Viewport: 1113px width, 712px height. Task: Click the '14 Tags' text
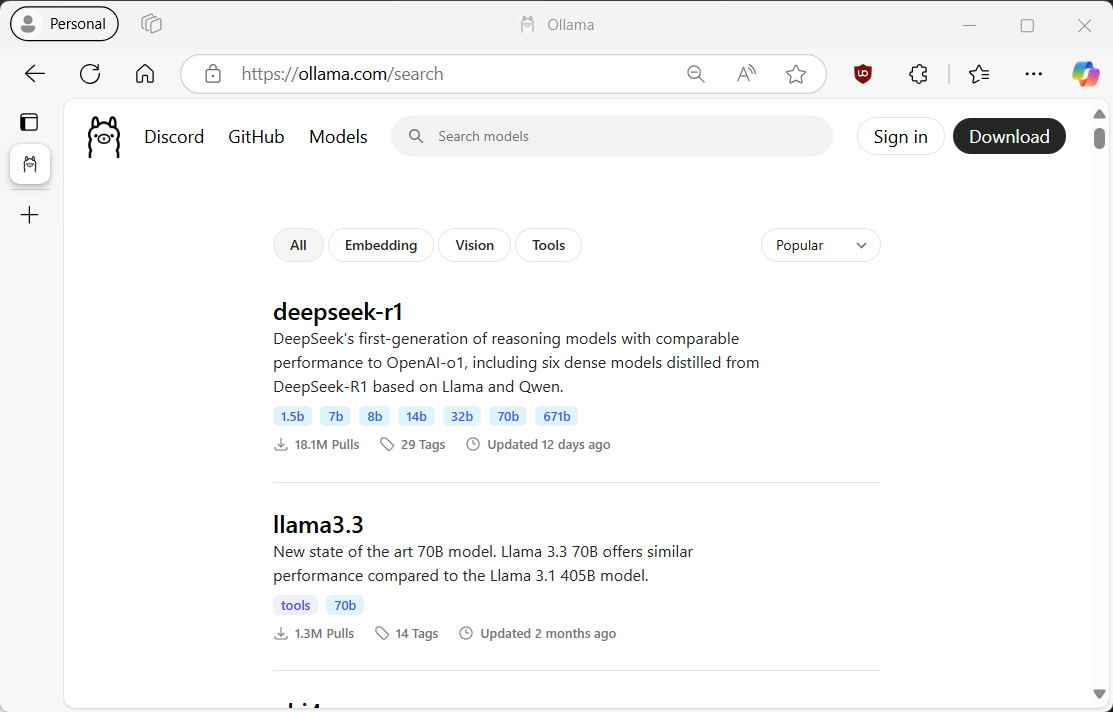417,633
